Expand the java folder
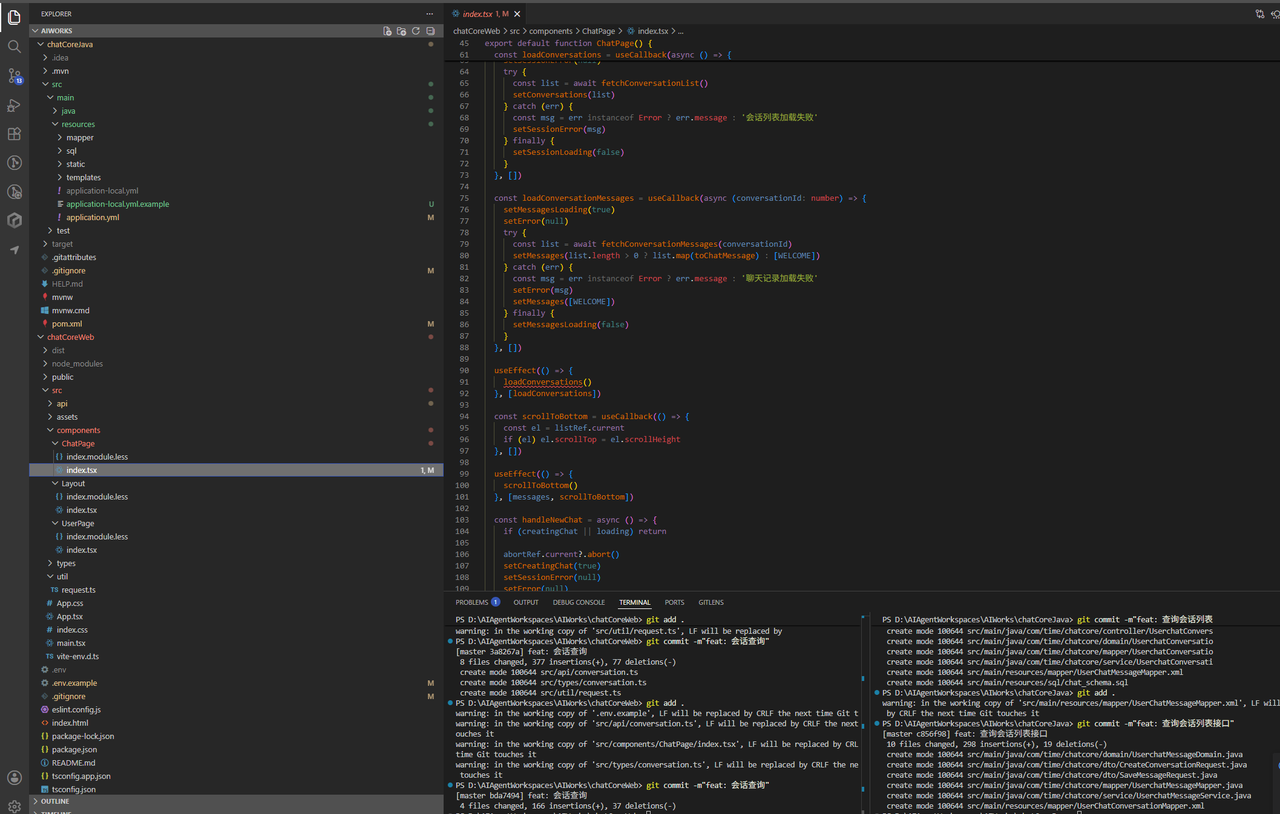Viewport: 1280px width, 814px height. click(x=68, y=111)
